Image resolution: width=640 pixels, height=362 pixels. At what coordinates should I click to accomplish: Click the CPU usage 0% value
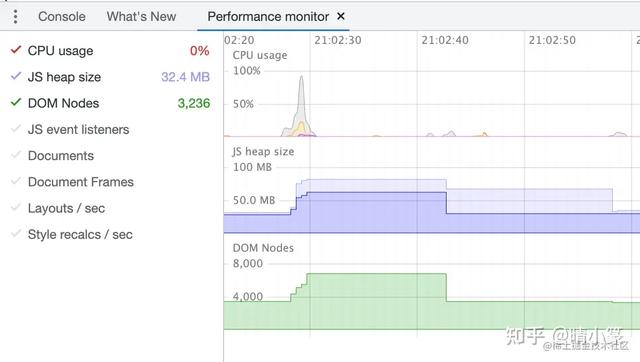tap(200, 51)
